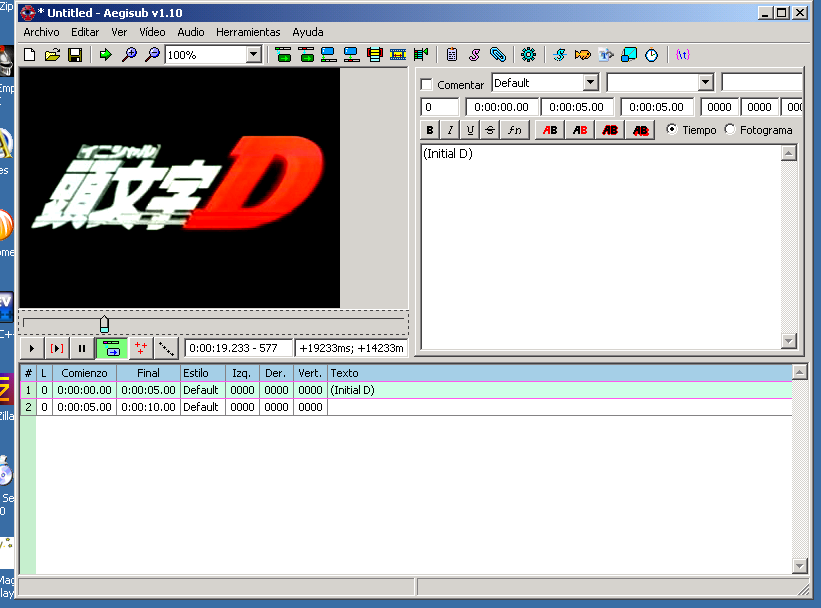This screenshot has width=821, height=608.
Task: Open the Default style dropdown
Action: tap(590, 82)
